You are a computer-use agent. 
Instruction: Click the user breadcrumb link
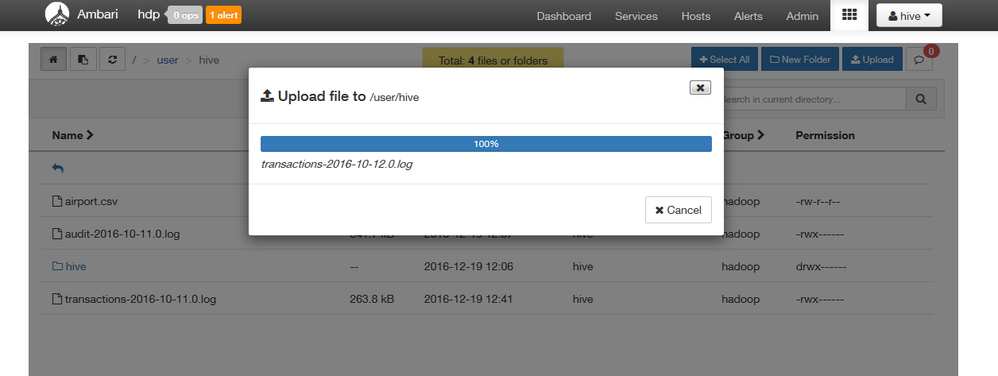click(167, 60)
